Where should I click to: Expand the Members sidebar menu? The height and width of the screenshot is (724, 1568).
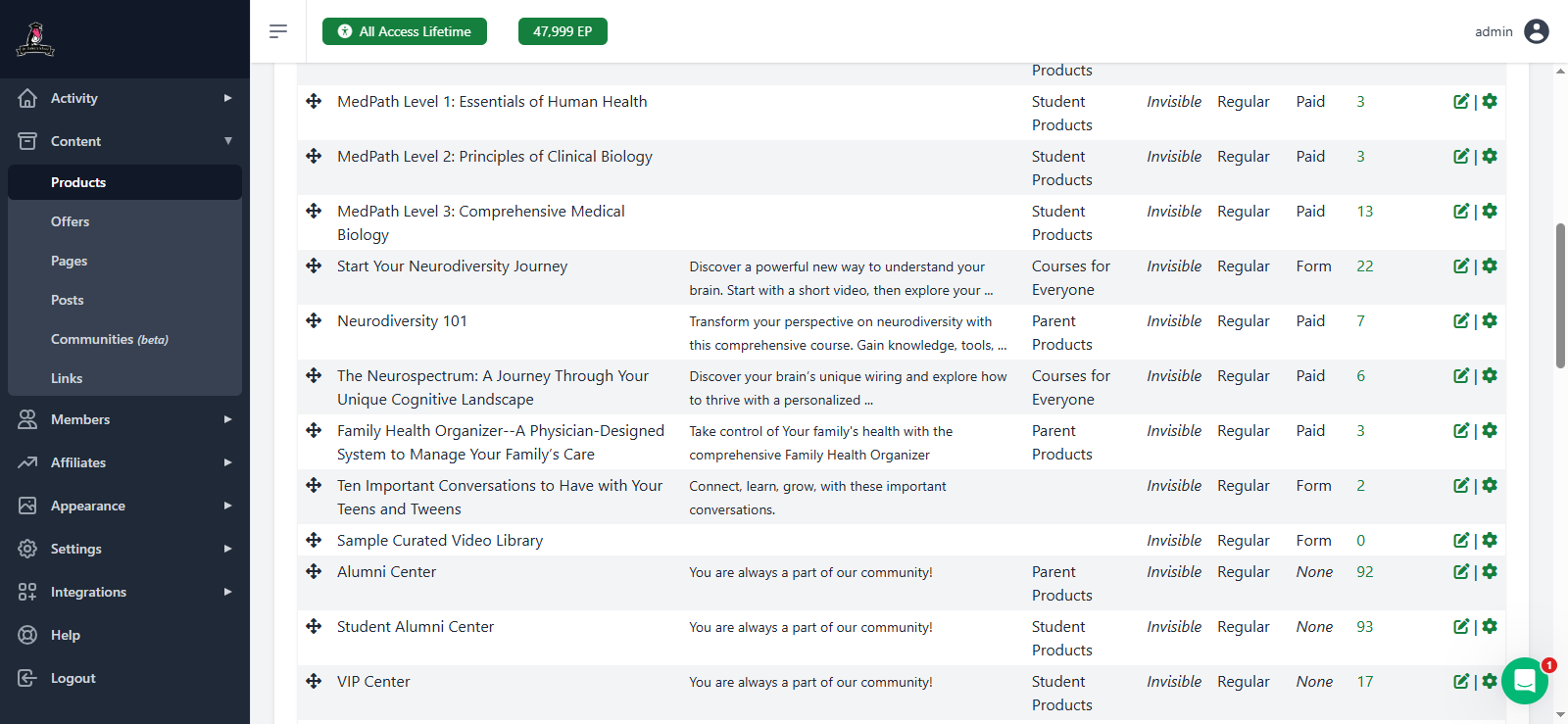(124, 419)
